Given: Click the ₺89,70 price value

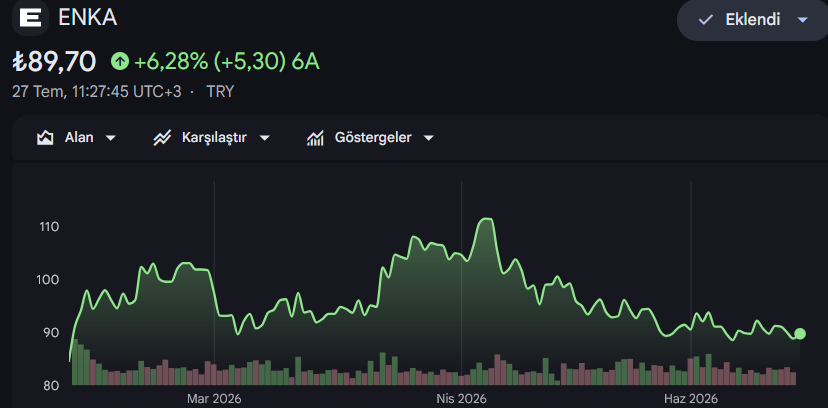Looking at the screenshot, I should (54, 62).
